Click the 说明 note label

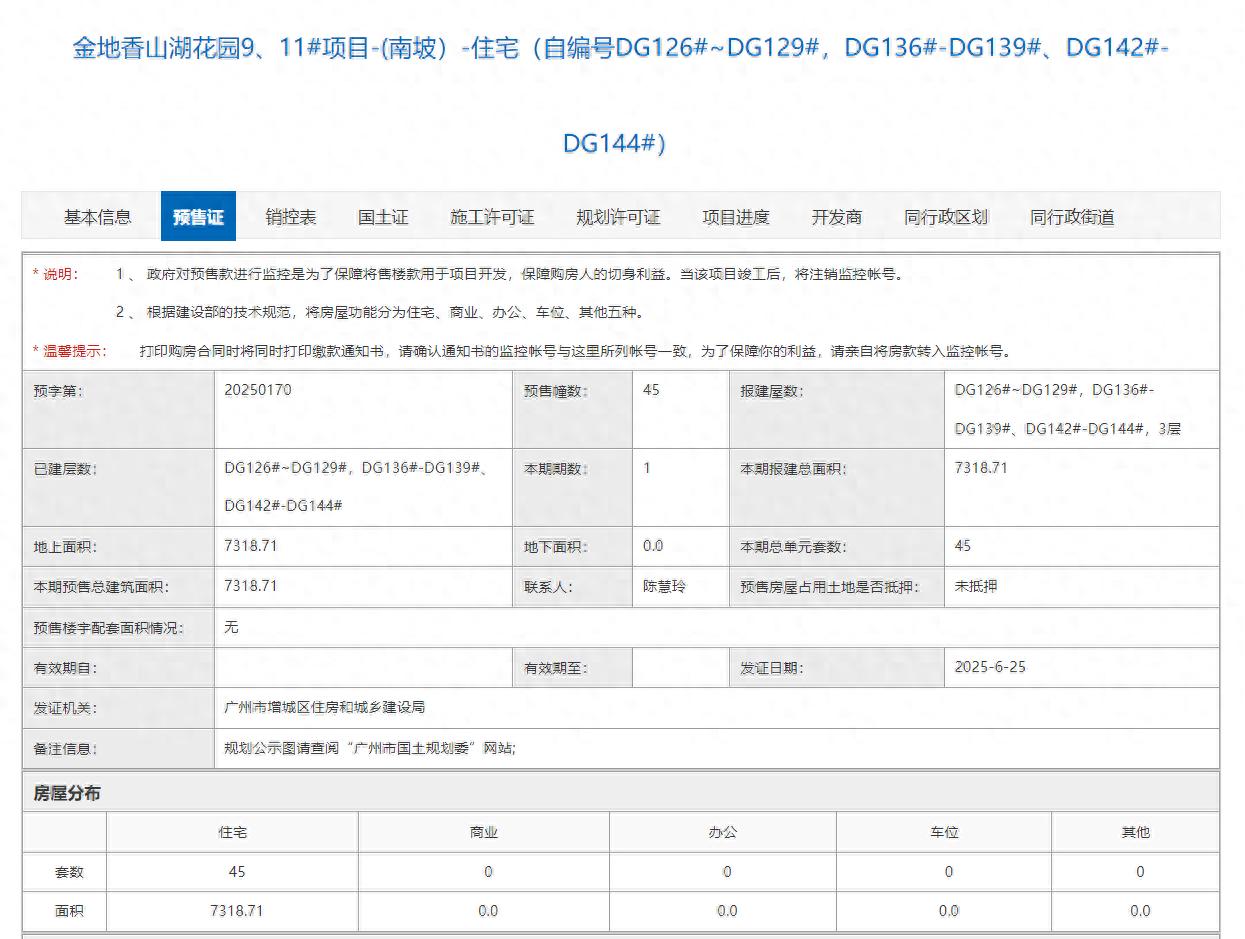click(56, 274)
